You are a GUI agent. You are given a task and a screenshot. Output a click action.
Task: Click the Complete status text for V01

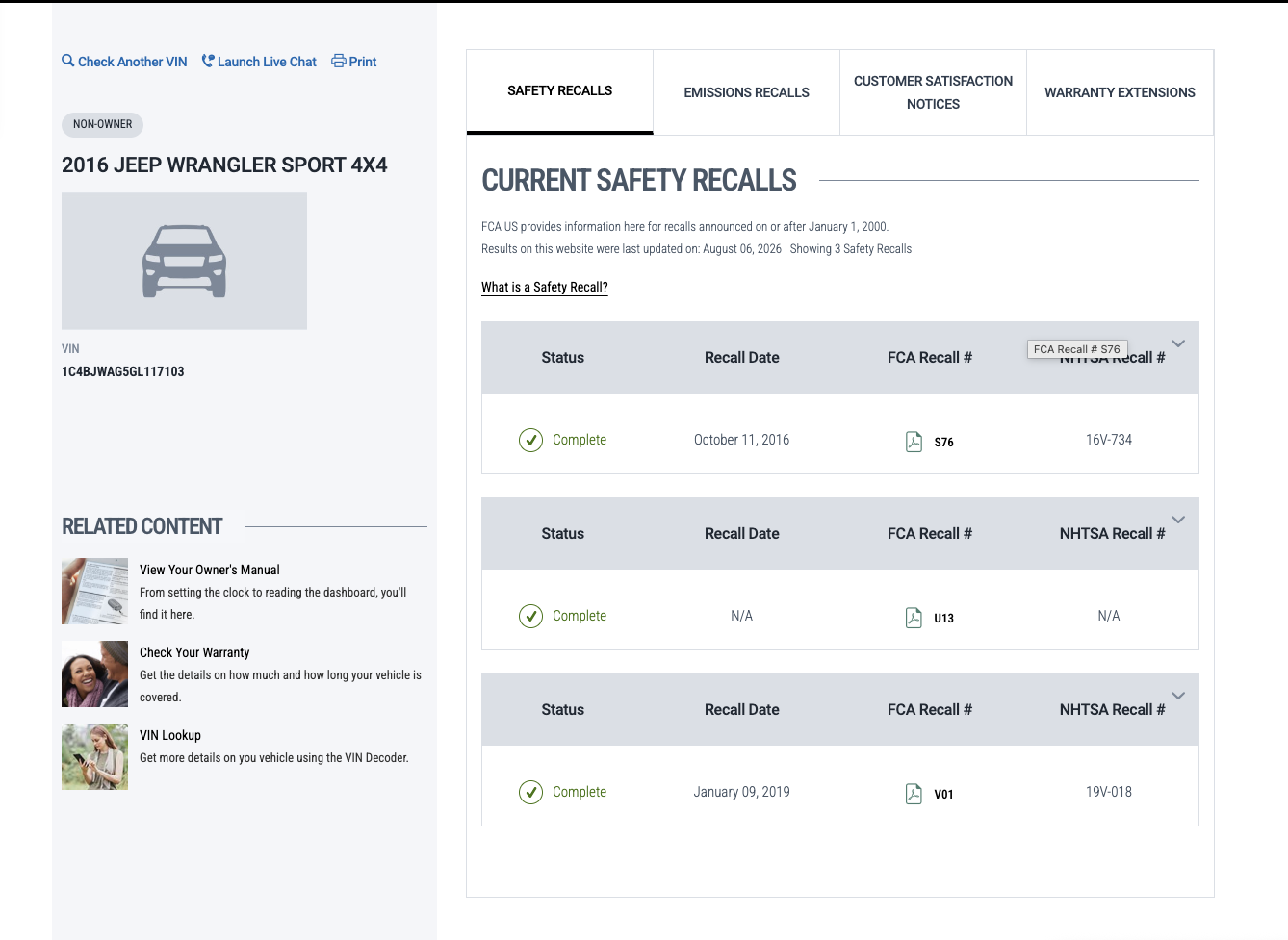pos(580,792)
